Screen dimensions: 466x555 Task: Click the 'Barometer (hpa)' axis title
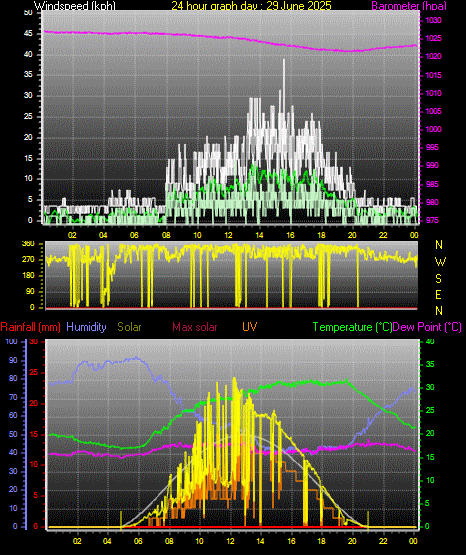[x=409, y=6]
